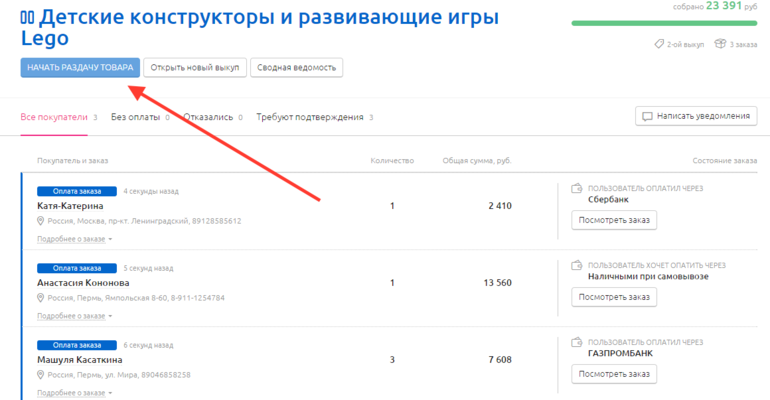Image resolution: width=770 pixels, height=400 pixels.
Task: Open the Сводная ведомость report
Action: [296, 67]
